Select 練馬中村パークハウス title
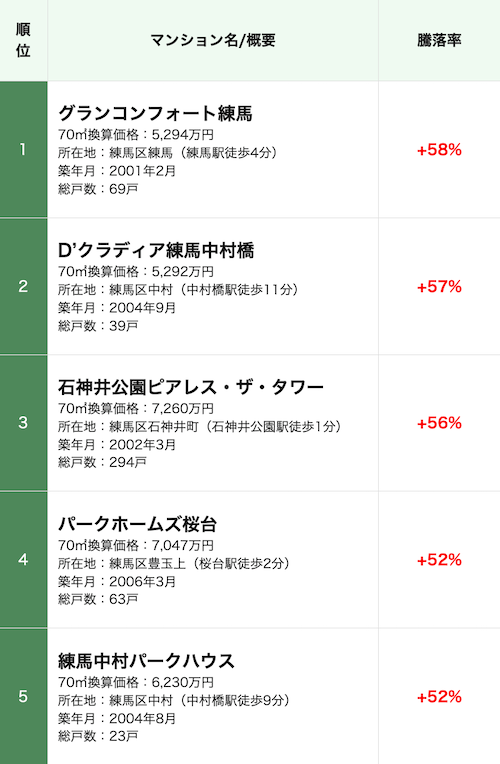 coord(146,661)
